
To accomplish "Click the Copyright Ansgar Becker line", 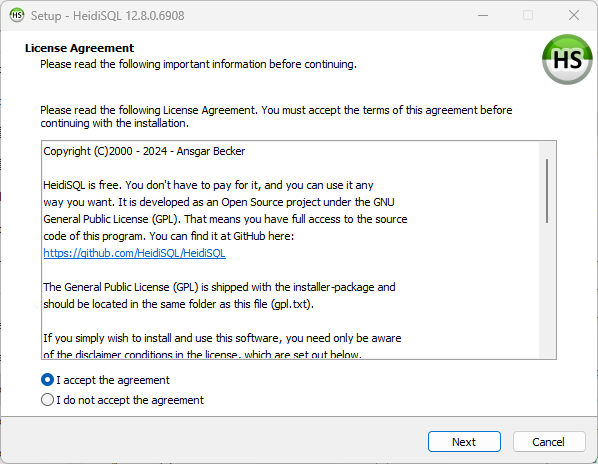I will coord(144,151).
